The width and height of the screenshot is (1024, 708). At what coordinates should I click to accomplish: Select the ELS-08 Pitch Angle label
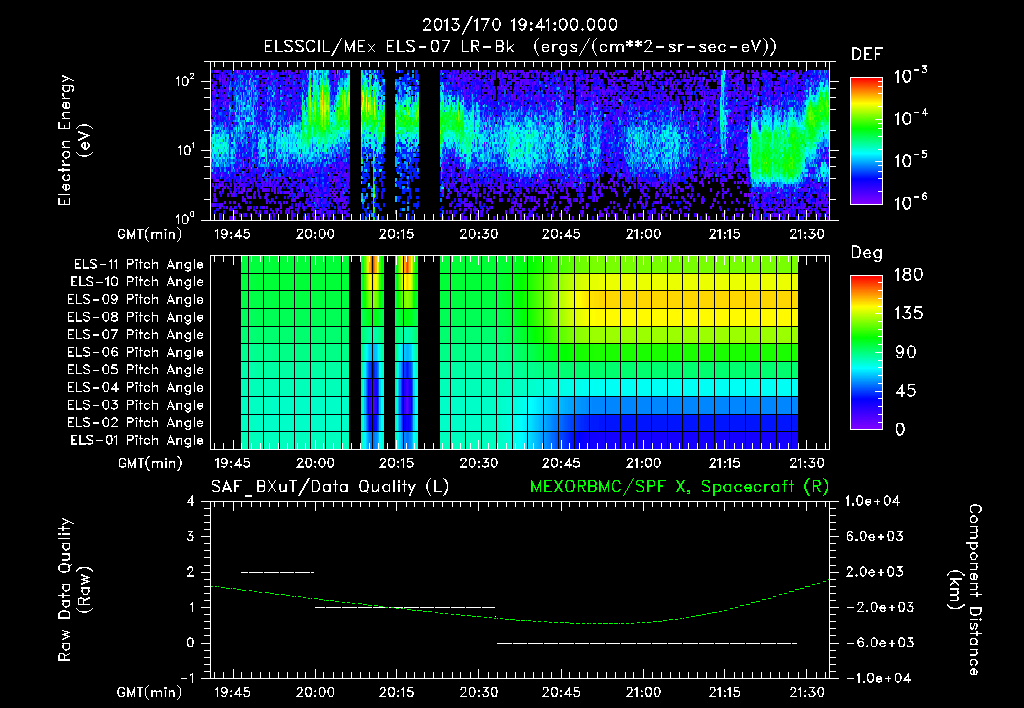coord(136,317)
